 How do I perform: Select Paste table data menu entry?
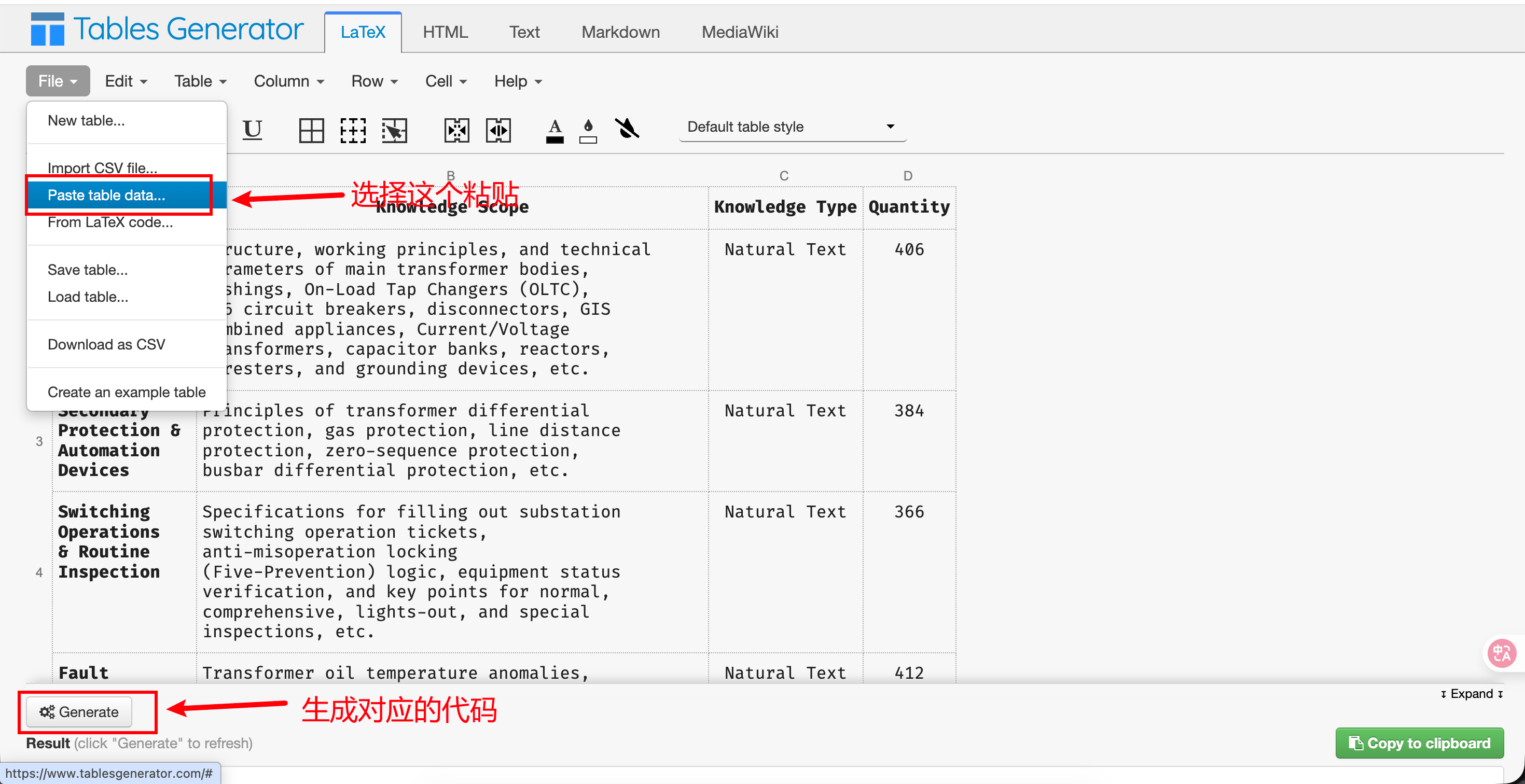click(x=106, y=195)
